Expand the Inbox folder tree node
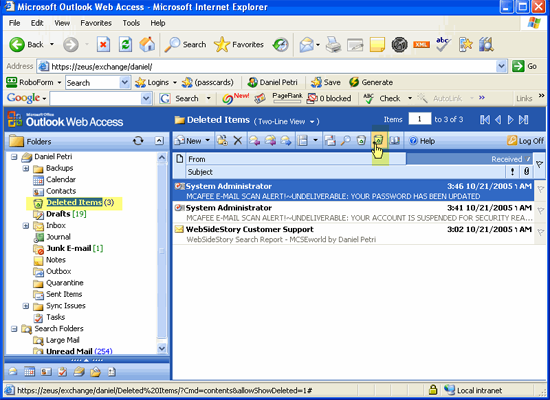This screenshot has height=400, width=550. [26, 226]
